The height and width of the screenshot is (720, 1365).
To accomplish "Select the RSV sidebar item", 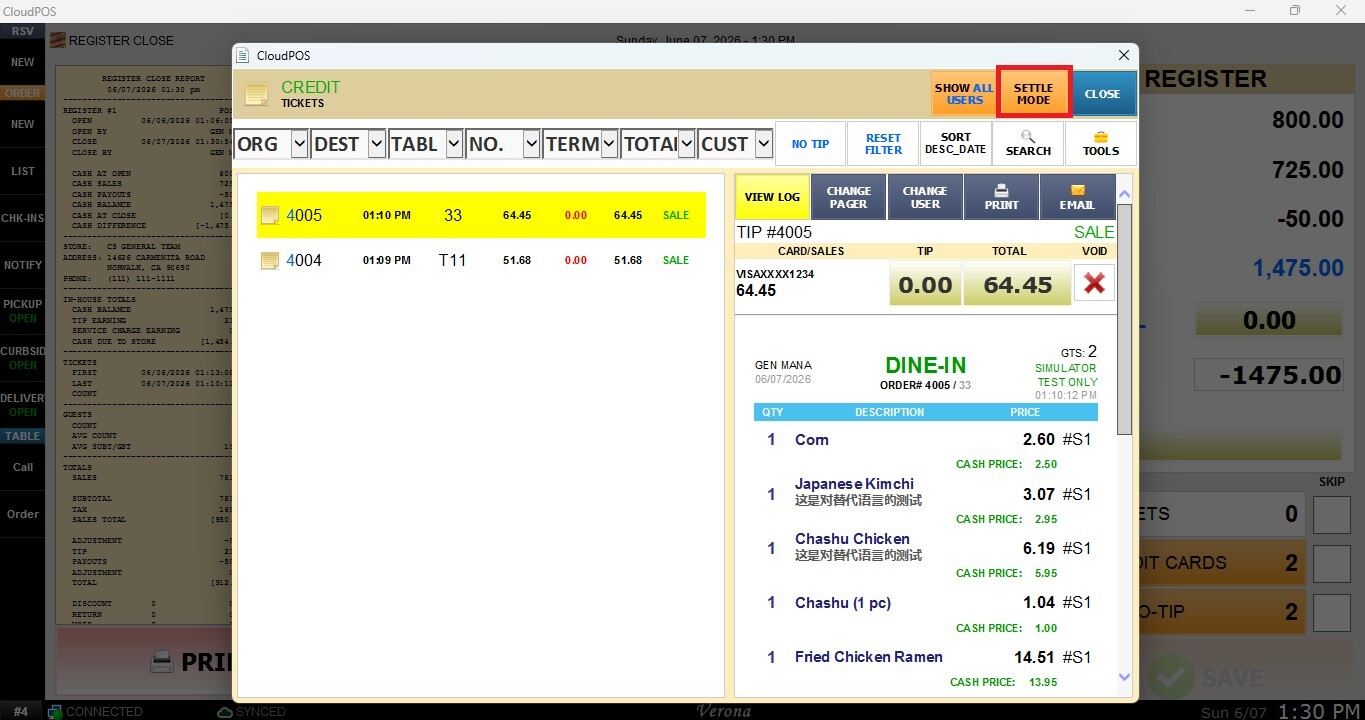I will 22,31.
